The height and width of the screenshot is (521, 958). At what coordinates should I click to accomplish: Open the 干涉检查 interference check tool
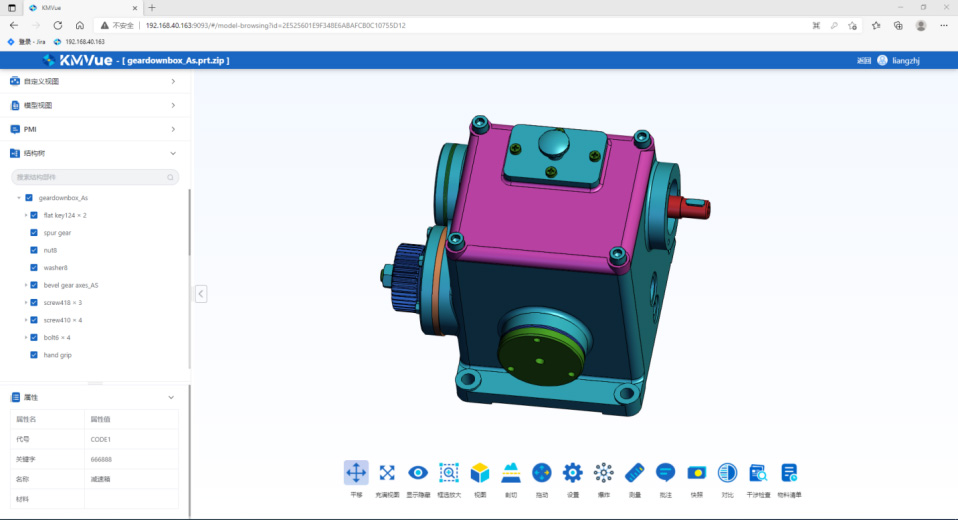[758, 473]
